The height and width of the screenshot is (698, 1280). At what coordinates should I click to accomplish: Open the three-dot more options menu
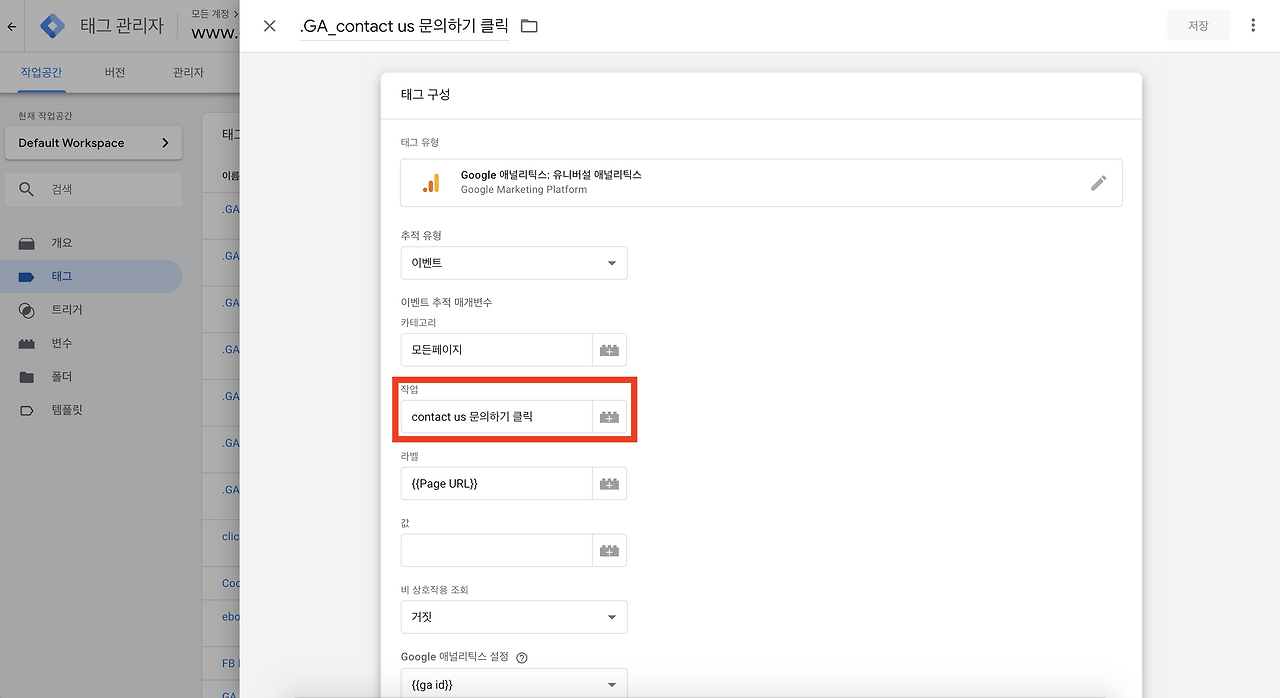point(1253,26)
